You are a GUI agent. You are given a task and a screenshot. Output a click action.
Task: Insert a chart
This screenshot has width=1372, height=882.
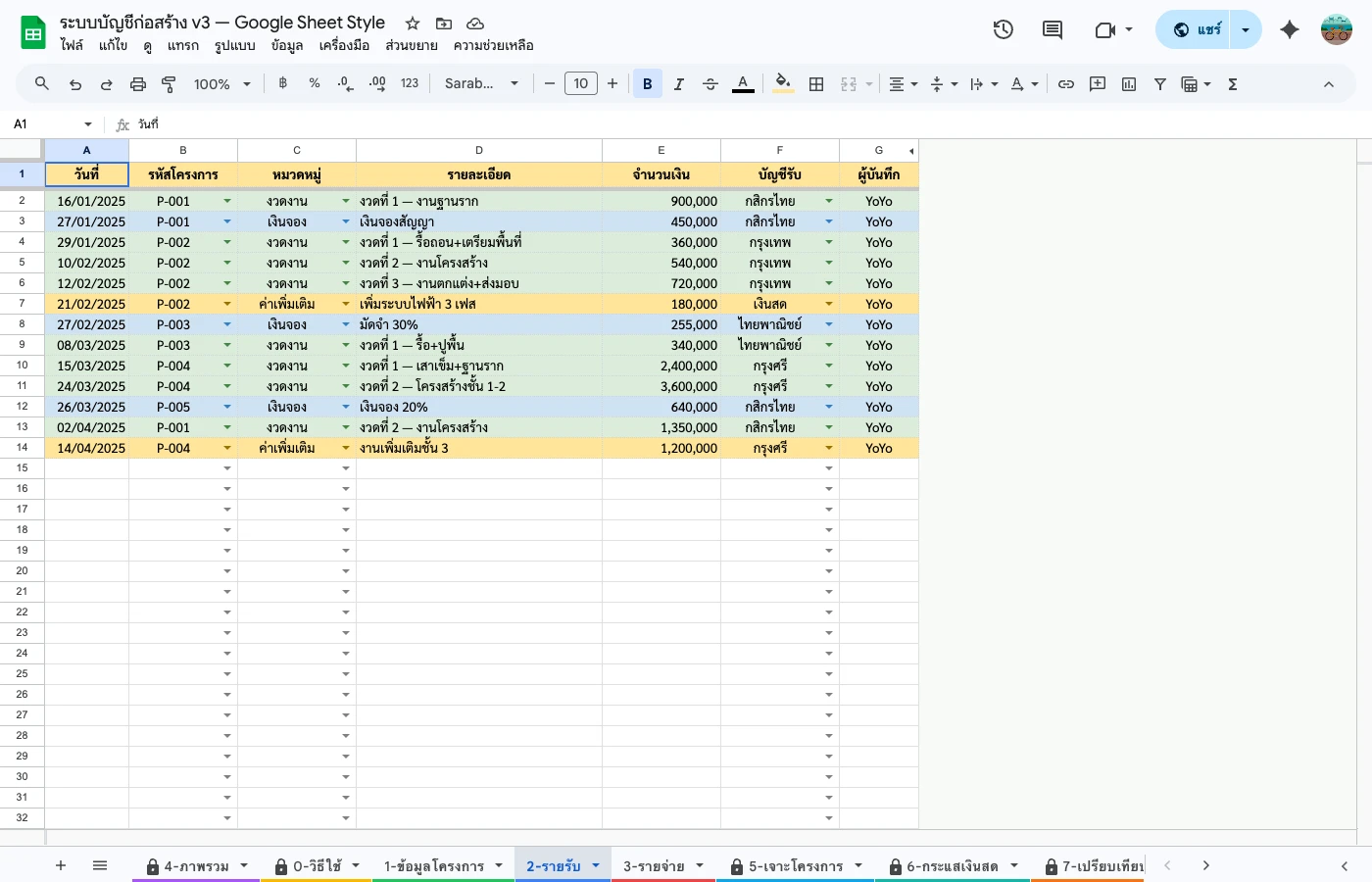pos(1128,83)
